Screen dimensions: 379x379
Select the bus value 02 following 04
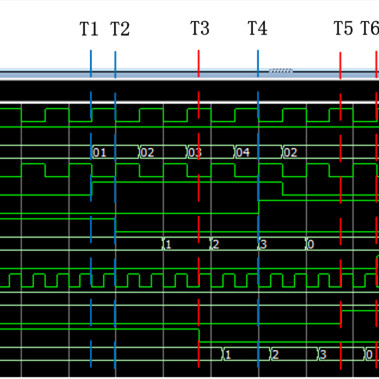290,153
